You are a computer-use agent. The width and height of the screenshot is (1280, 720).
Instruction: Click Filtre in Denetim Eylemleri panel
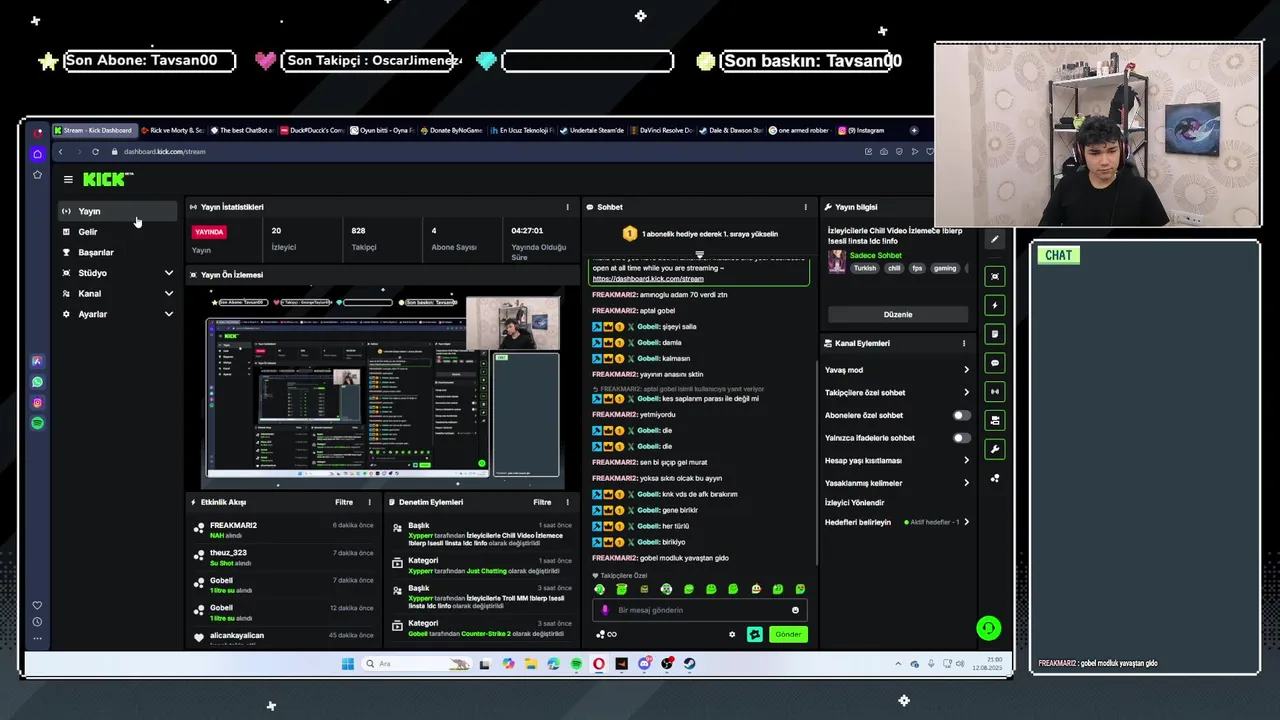pos(542,502)
